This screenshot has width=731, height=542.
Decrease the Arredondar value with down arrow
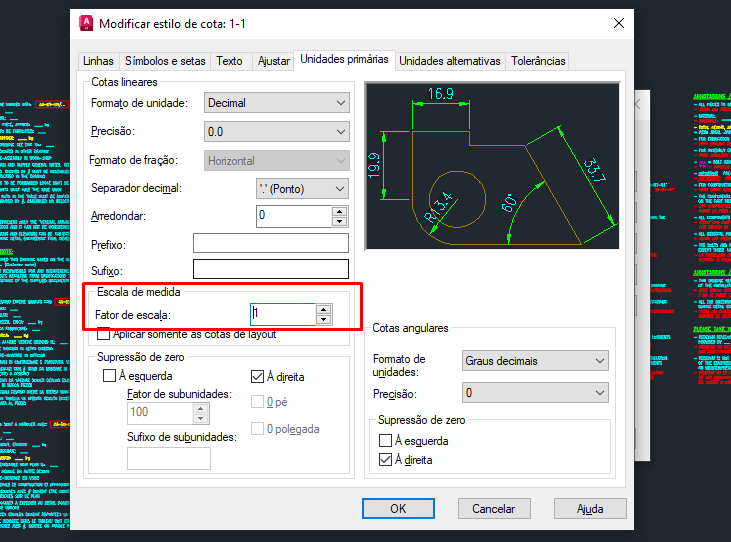(339, 220)
